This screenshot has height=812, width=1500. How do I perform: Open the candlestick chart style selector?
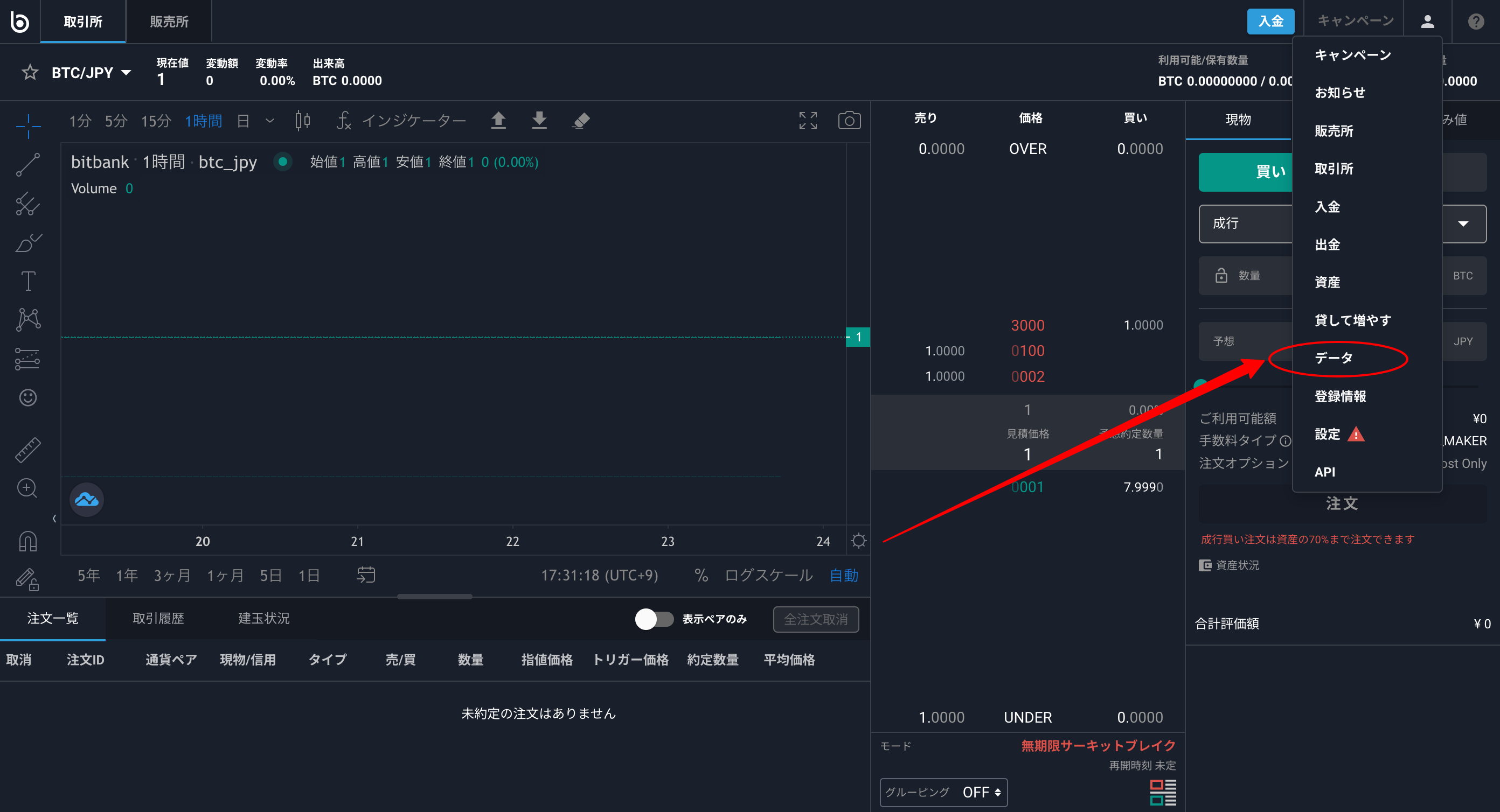(303, 121)
